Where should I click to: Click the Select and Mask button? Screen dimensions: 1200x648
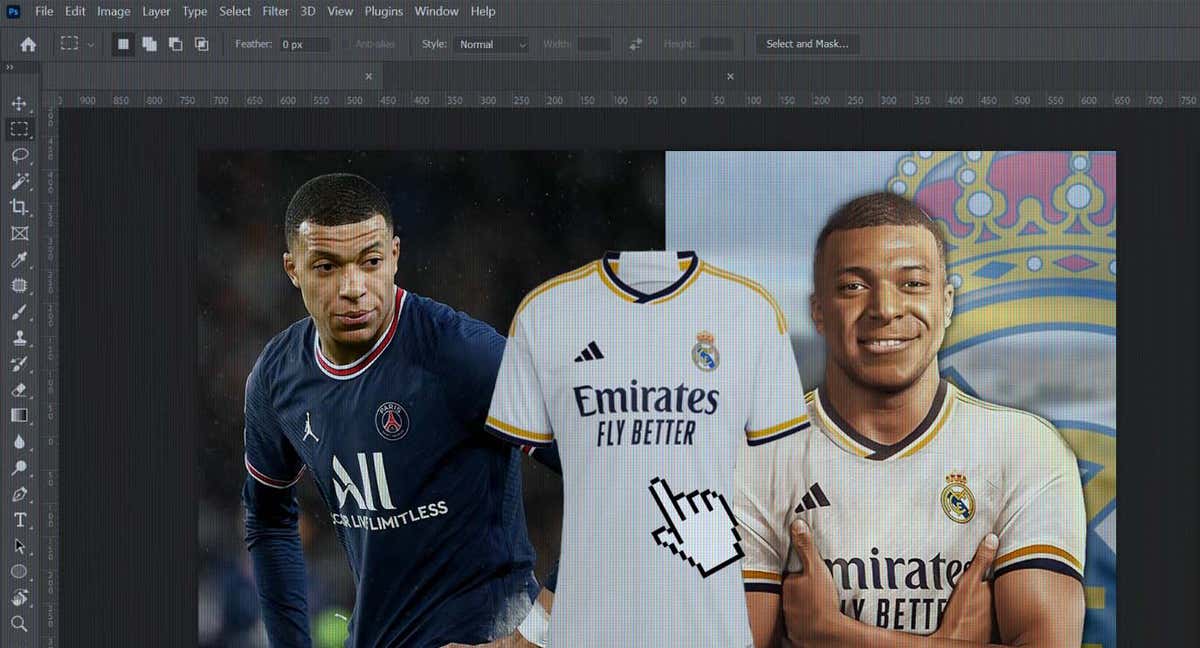click(x=807, y=44)
